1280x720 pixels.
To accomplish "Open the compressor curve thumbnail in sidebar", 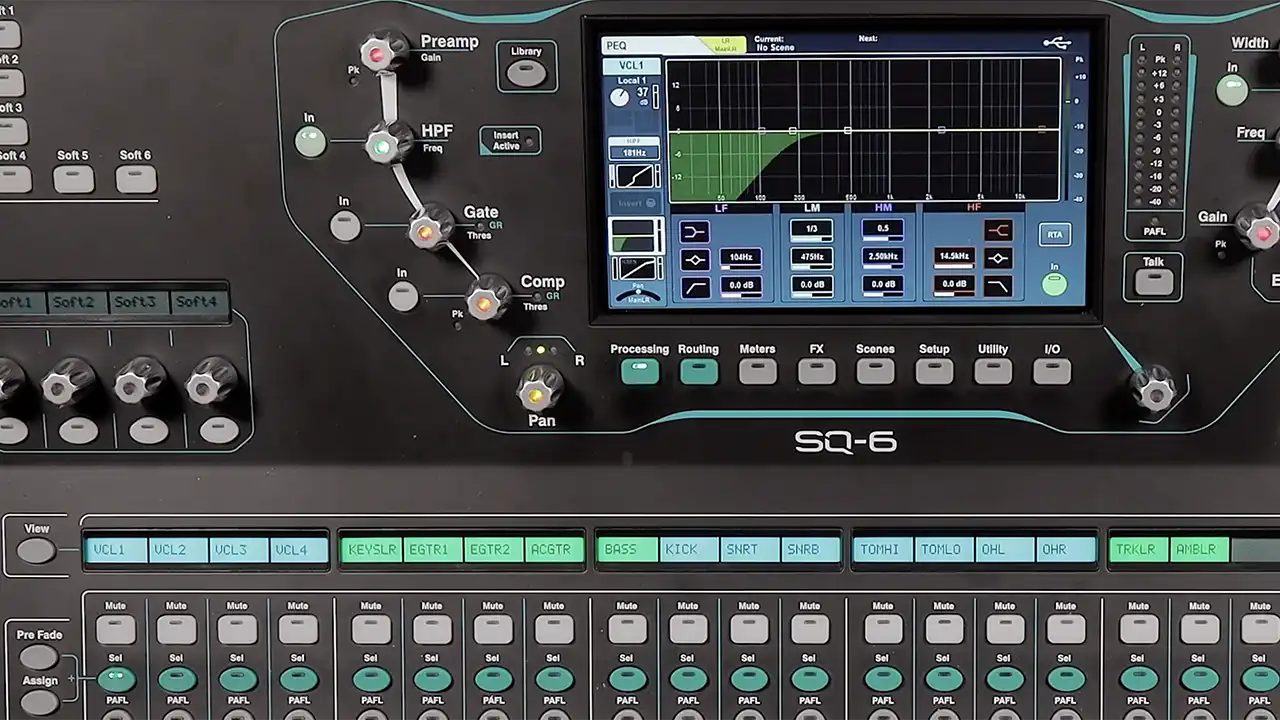I will pos(635,268).
